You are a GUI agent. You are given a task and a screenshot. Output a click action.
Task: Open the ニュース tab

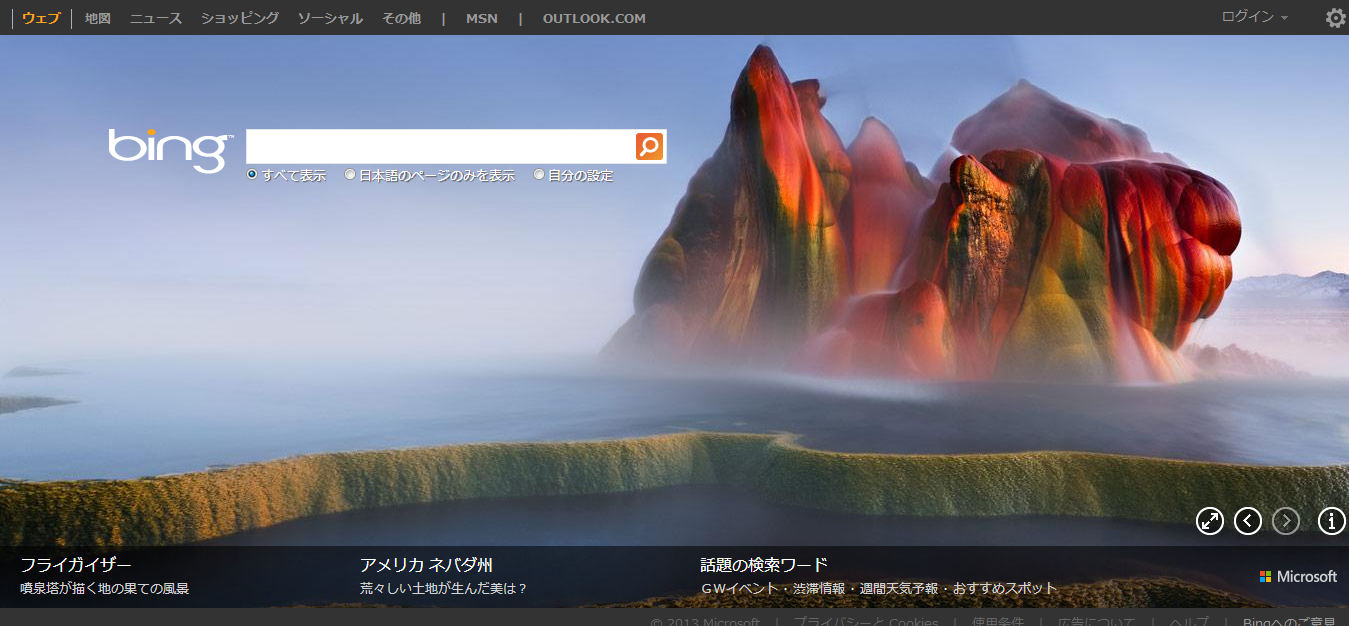click(x=155, y=18)
